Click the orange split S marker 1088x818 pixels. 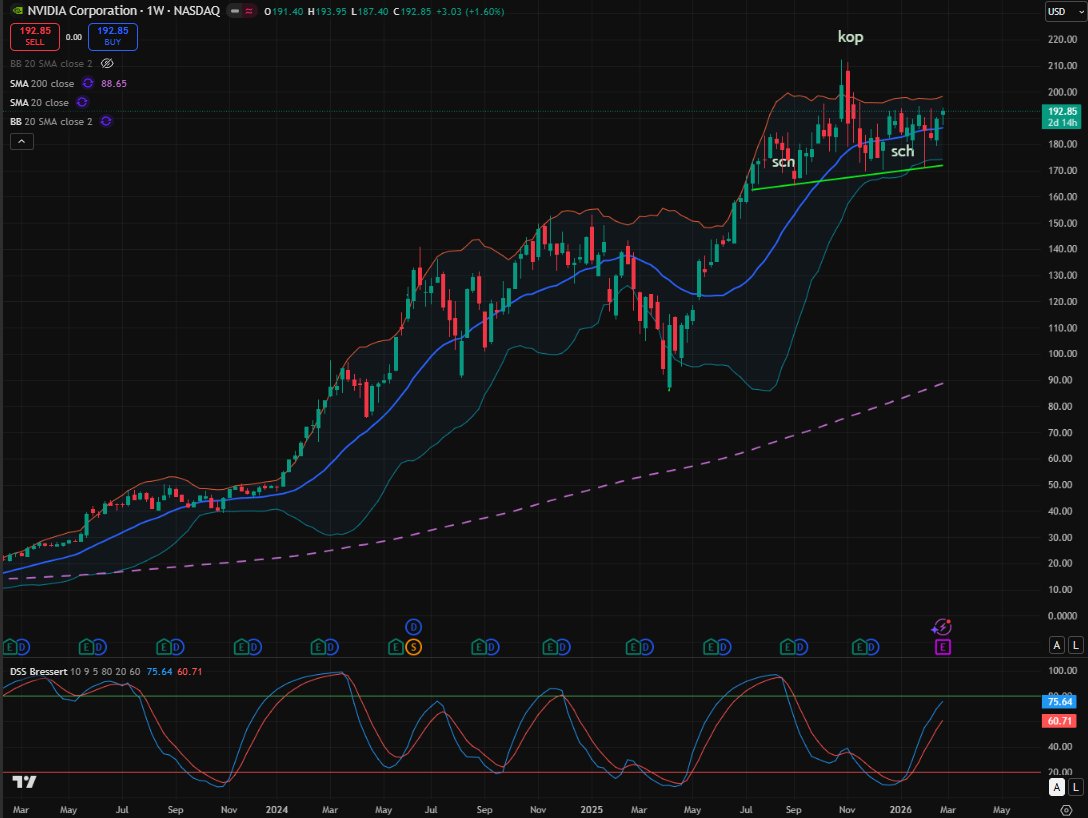point(414,647)
